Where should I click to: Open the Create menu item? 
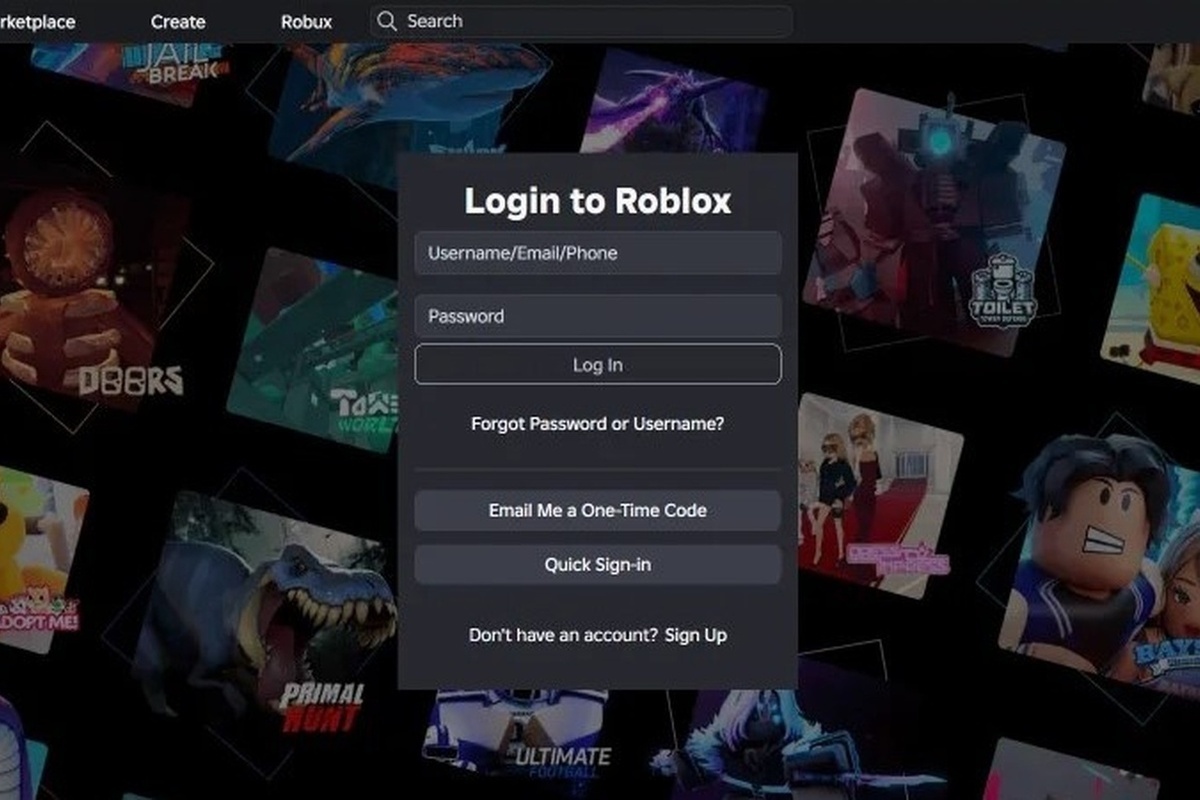click(x=178, y=21)
